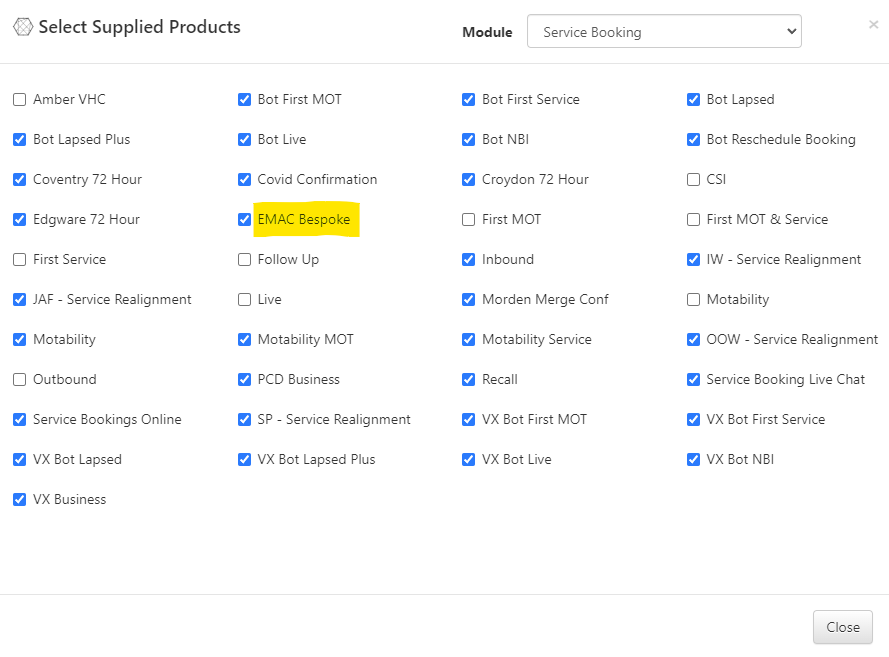Uncheck EMAC Bespoke product
This screenshot has height=657, width=889.
[x=244, y=219]
